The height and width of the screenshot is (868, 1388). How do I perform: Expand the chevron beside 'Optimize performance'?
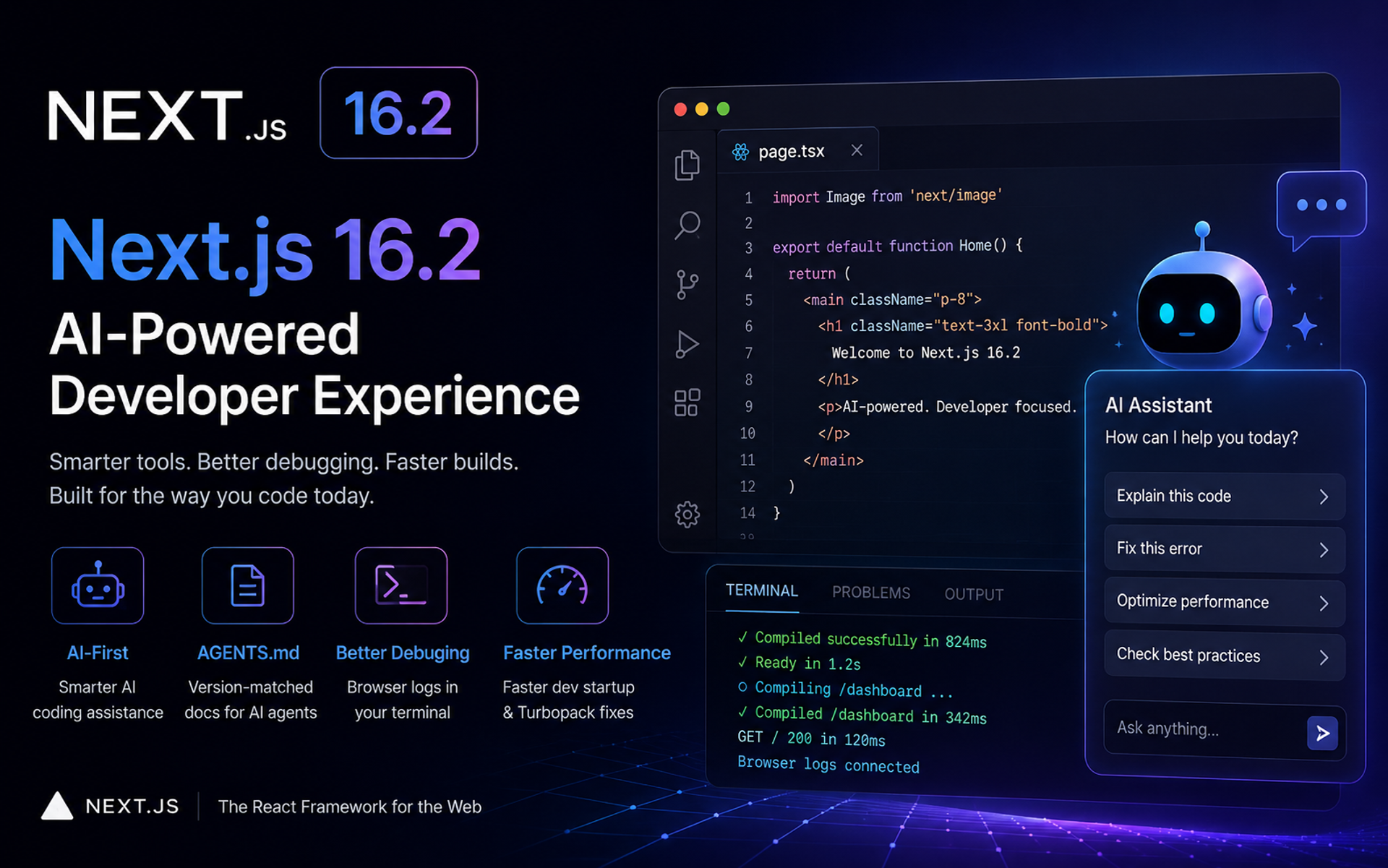click(1324, 603)
